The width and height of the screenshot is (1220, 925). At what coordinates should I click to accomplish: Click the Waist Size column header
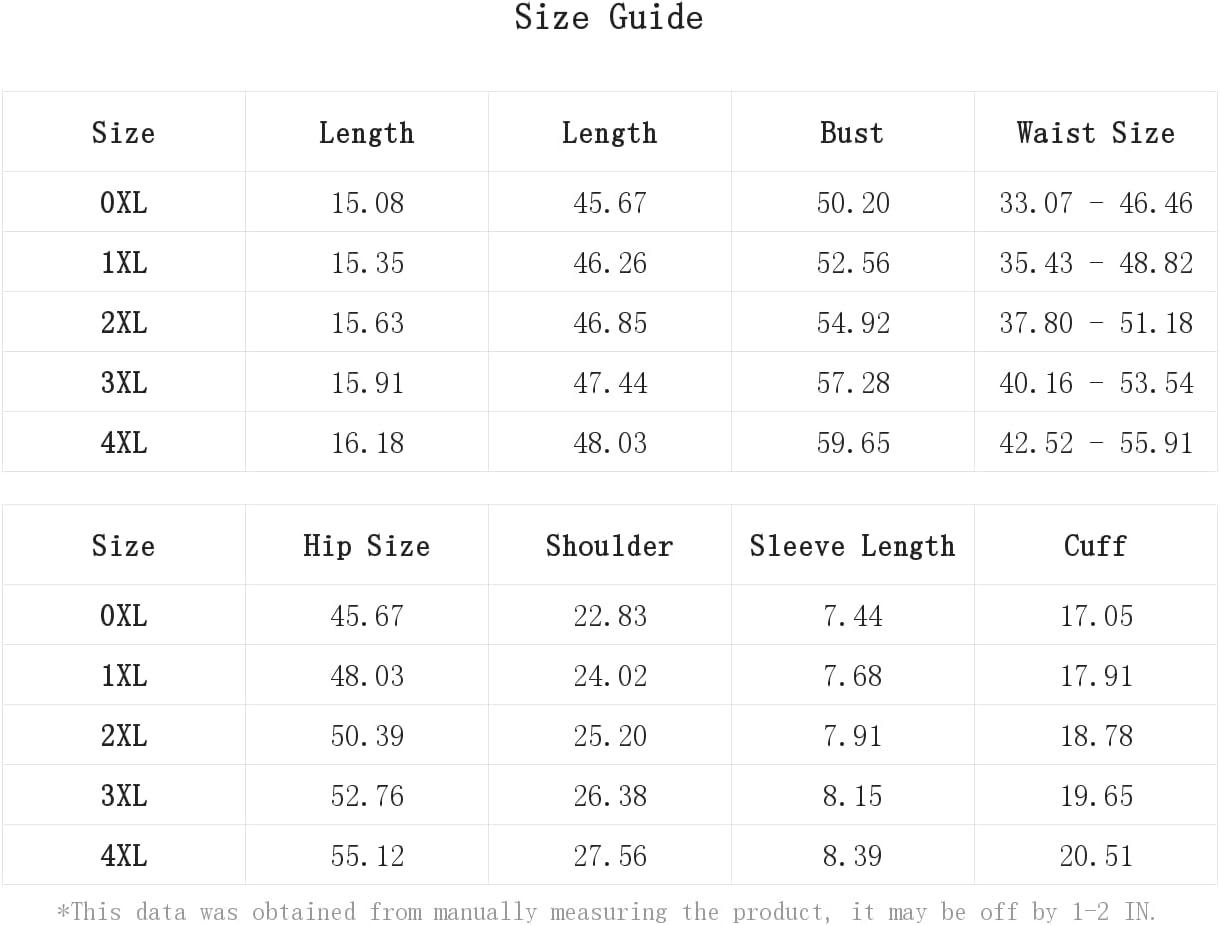[x=1096, y=133]
